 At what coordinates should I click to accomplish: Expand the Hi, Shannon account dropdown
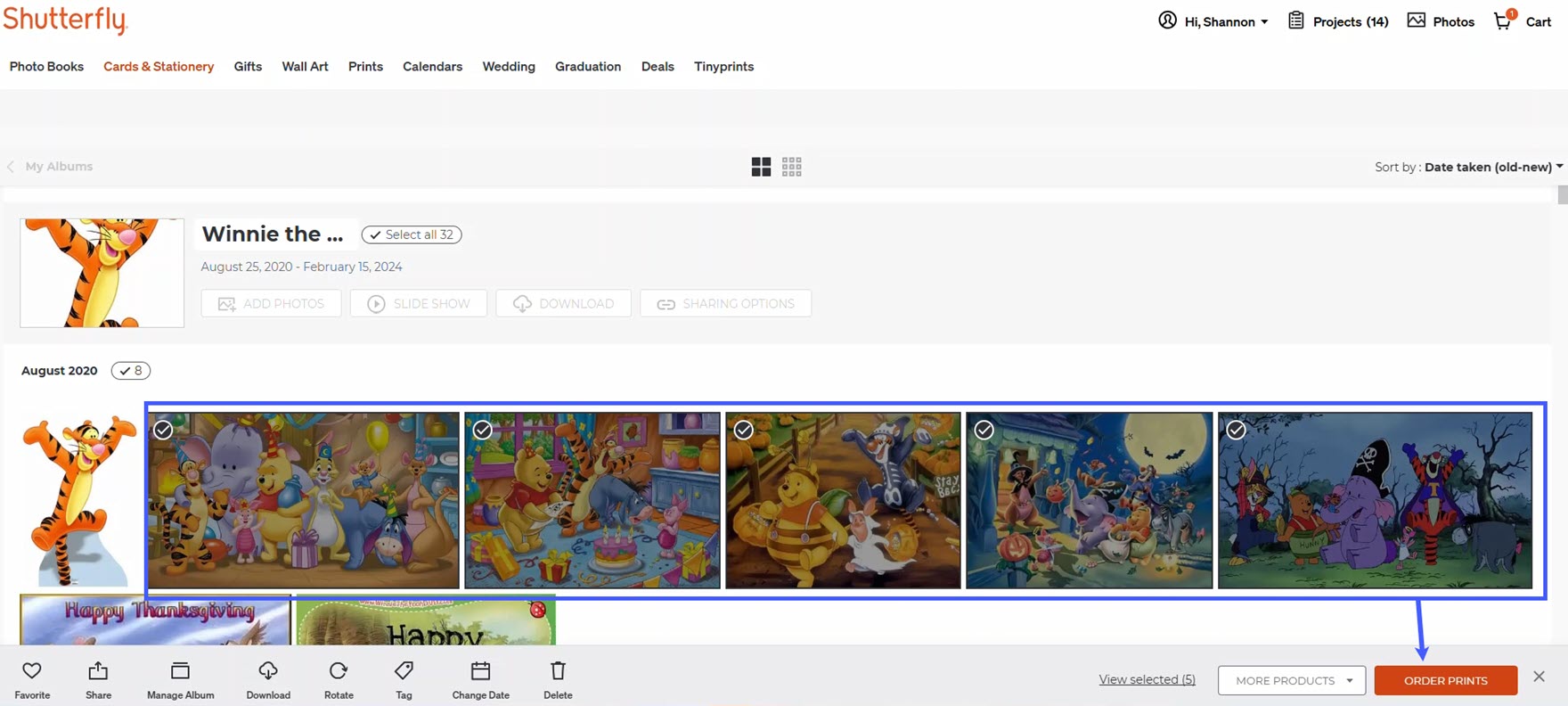(1227, 21)
